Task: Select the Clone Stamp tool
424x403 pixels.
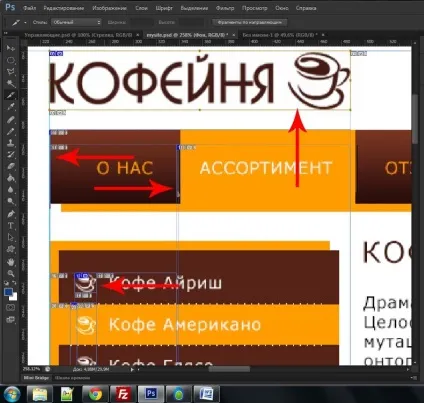Action: tap(11, 143)
